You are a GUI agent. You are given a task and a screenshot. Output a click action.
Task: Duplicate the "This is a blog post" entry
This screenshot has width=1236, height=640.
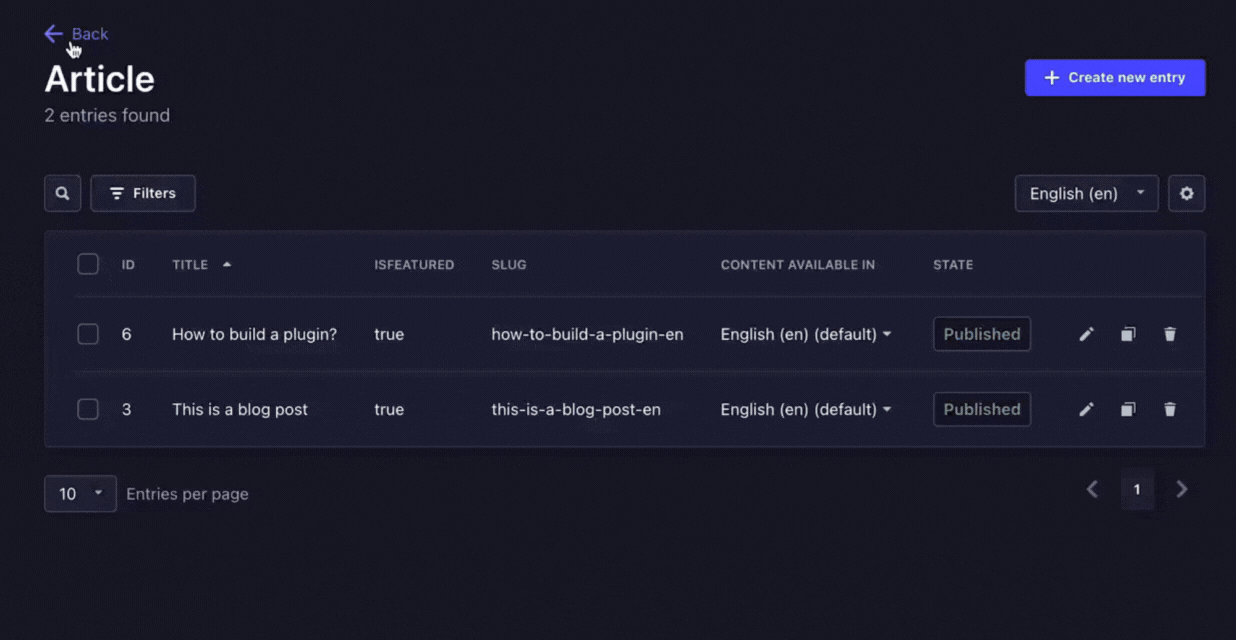[x=1128, y=409]
